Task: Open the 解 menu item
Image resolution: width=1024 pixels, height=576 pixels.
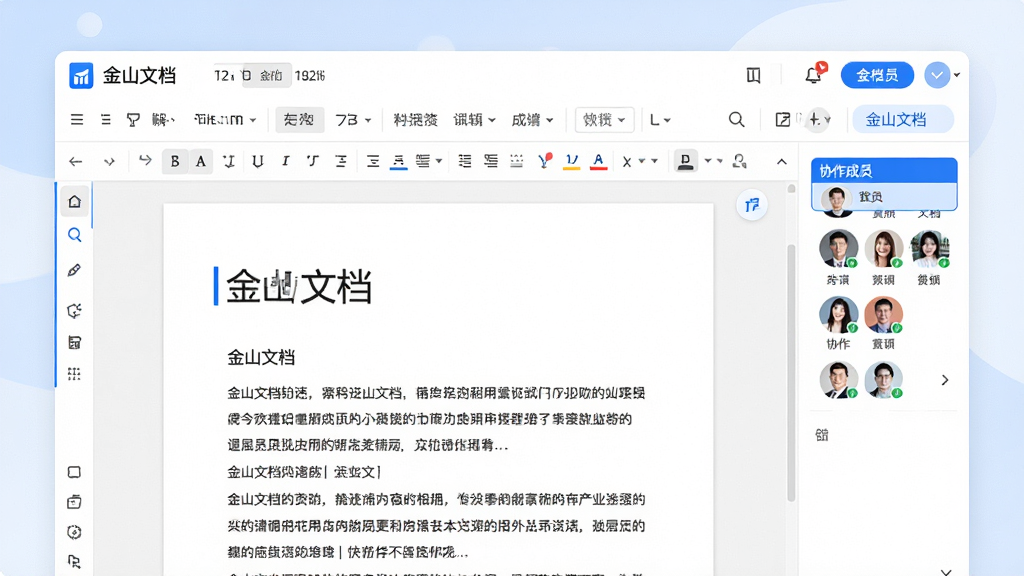Action: [163, 120]
